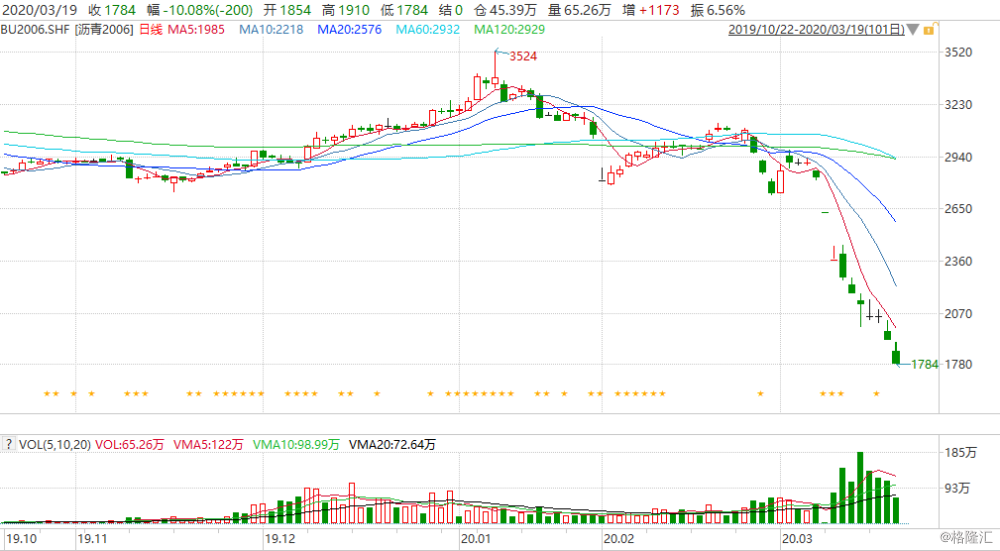
Task: Select the MA10:2218 indicator label
Action: click(x=272, y=29)
